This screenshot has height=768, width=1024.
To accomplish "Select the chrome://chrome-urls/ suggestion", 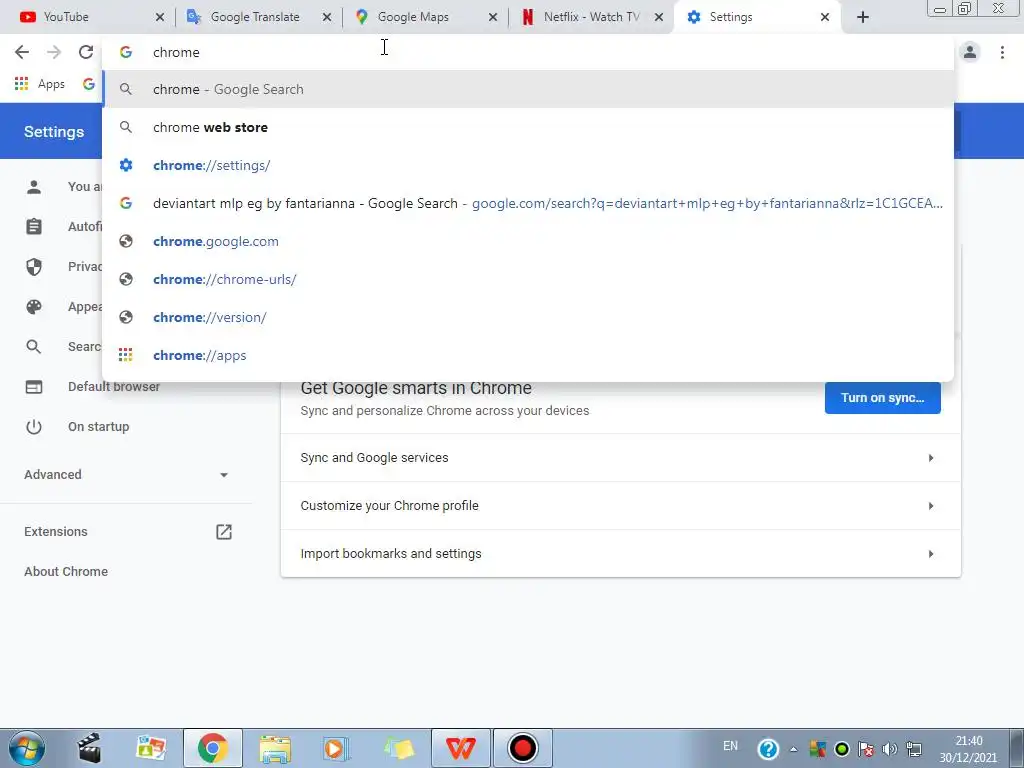I will click(x=528, y=279).
